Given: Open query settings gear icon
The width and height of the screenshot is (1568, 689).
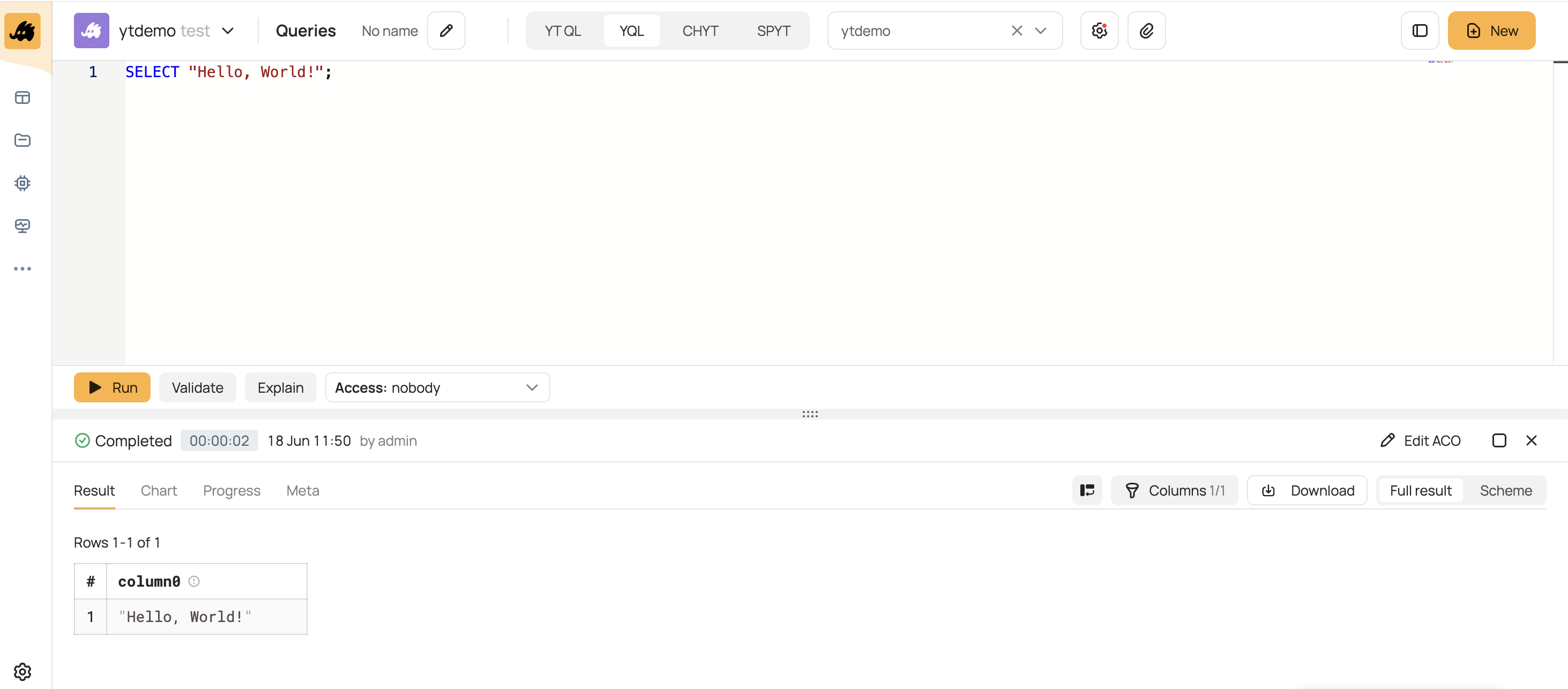Looking at the screenshot, I should [x=1099, y=31].
